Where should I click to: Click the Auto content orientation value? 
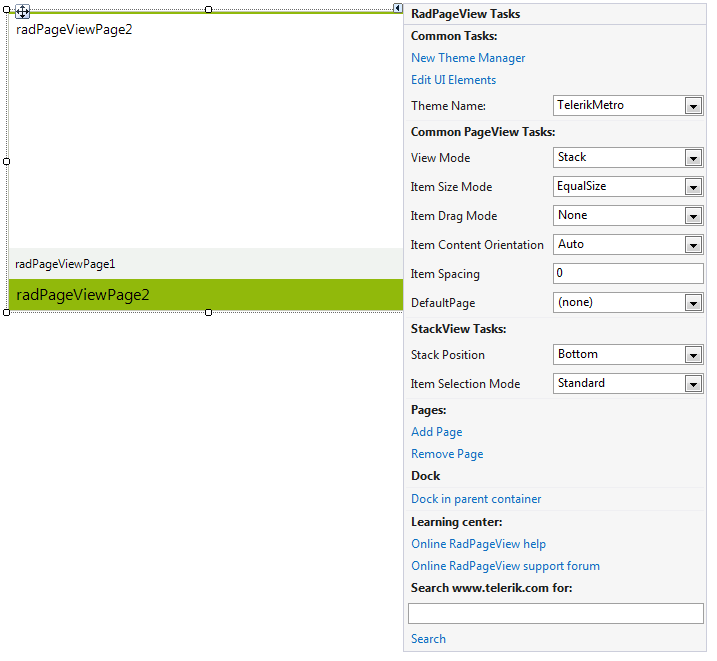tap(570, 244)
